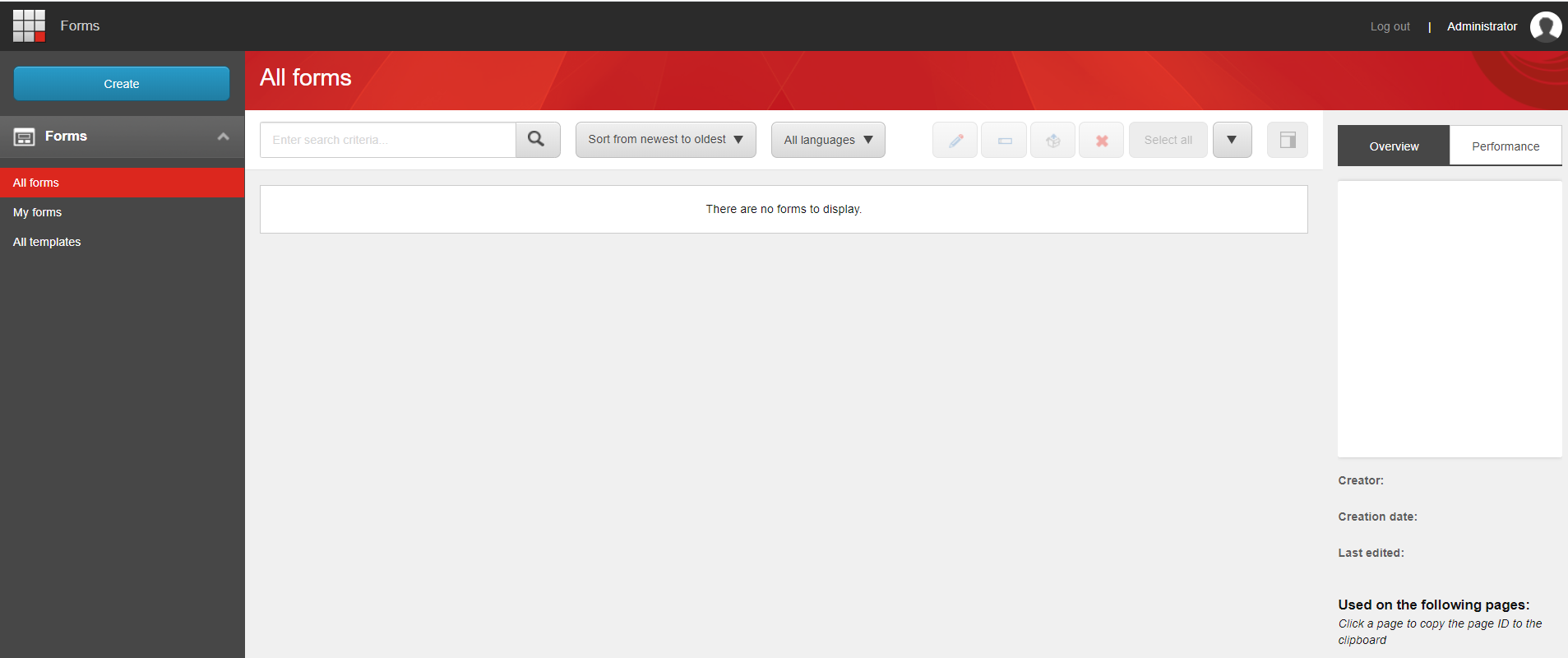
Task: Select My forms in sidebar
Action: coord(123,212)
